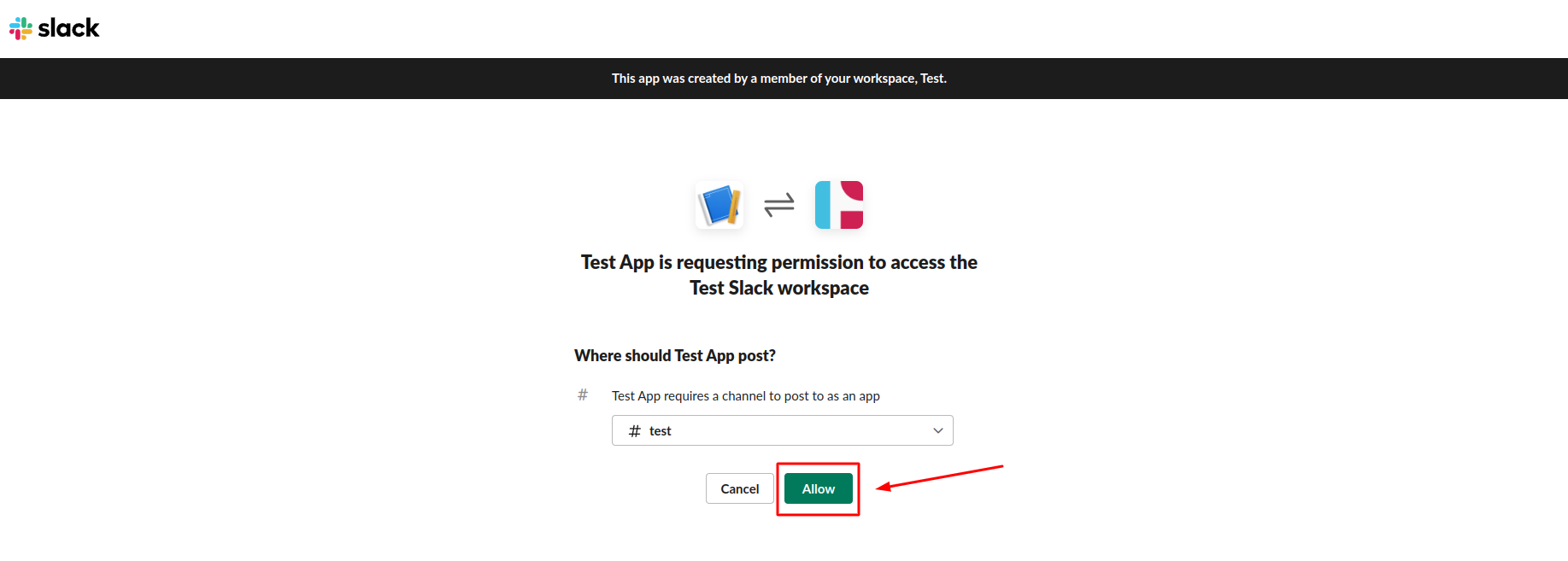Click the Test workspace red and blue icon
The height and width of the screenshot is (561, 1568).
(x=839, y=205)
